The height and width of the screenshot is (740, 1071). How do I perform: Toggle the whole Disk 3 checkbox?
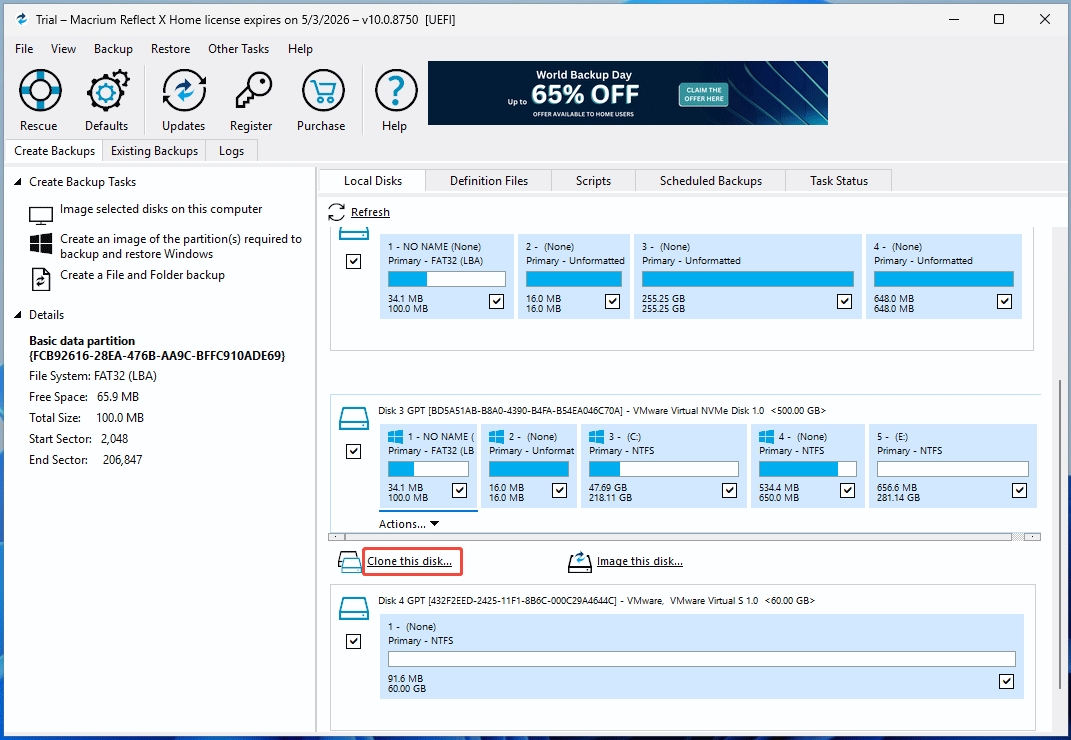click(x=353, y=451)
